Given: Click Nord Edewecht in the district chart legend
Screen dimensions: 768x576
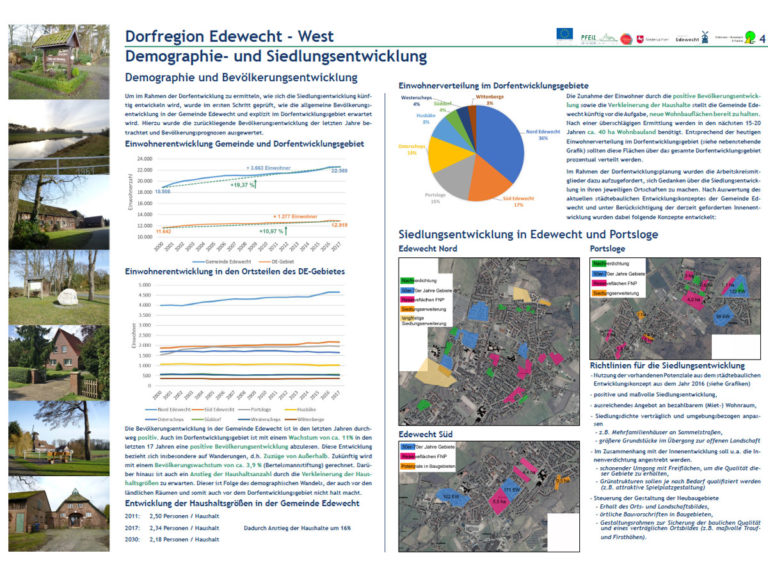Looking at the screenshot, I should [168, 409].
